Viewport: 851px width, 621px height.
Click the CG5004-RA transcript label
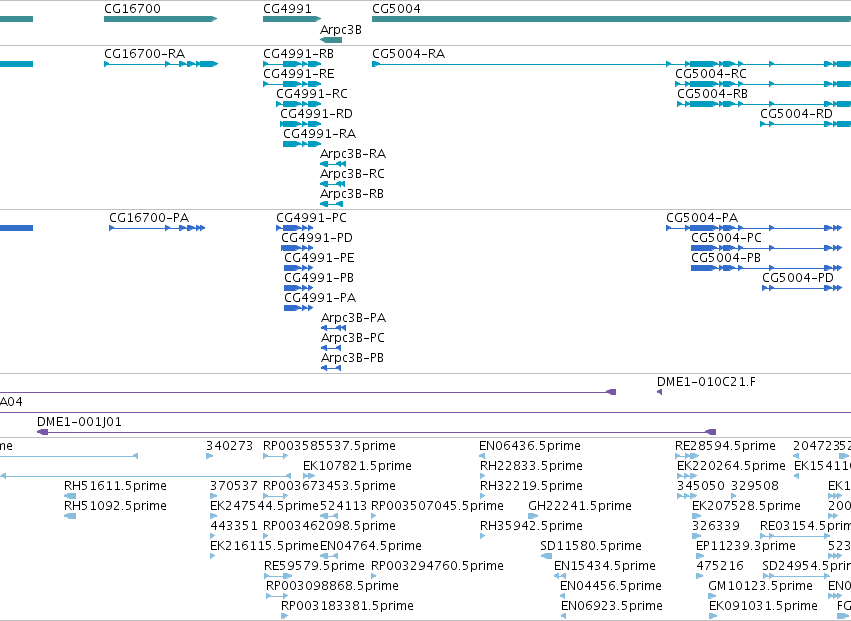point(409,54)
